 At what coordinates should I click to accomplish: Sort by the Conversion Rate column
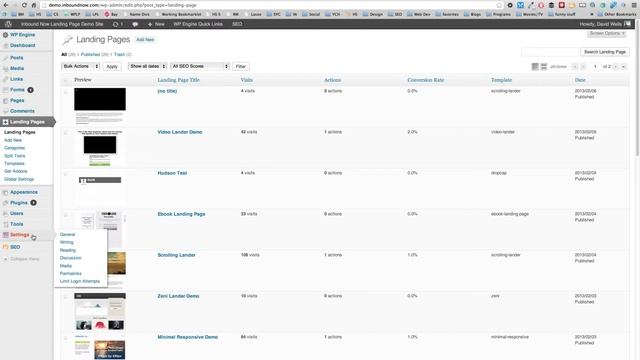point(425,80)
